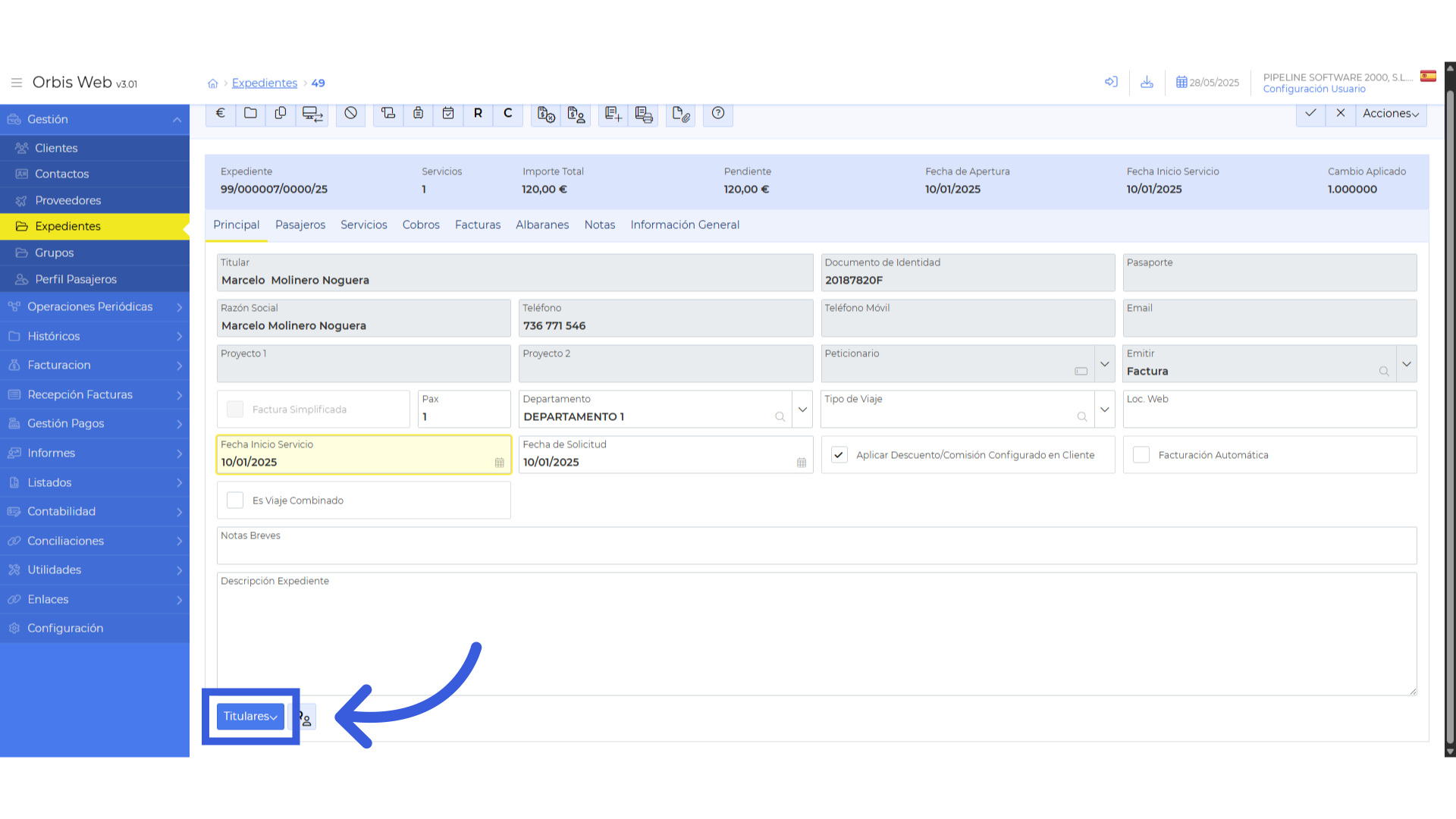Image resolution: width=1456 pixels, height=819 pixels.
Task: Click the Loc. Web input field
Action: click(1270, 409)
